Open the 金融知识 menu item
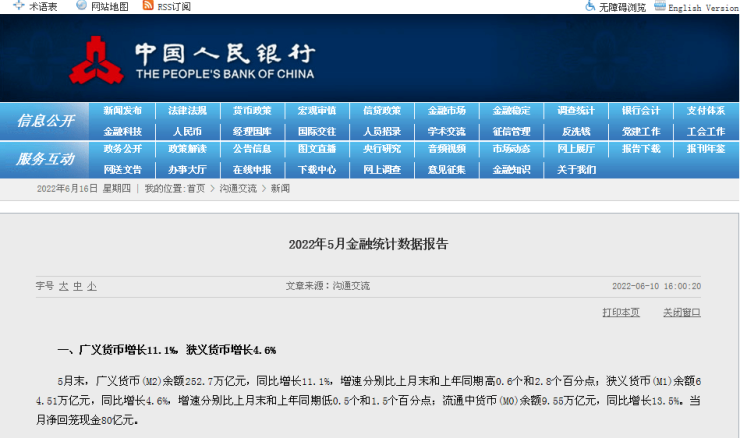This screenshot has height=438, width=740. click(x=511, y=169)
